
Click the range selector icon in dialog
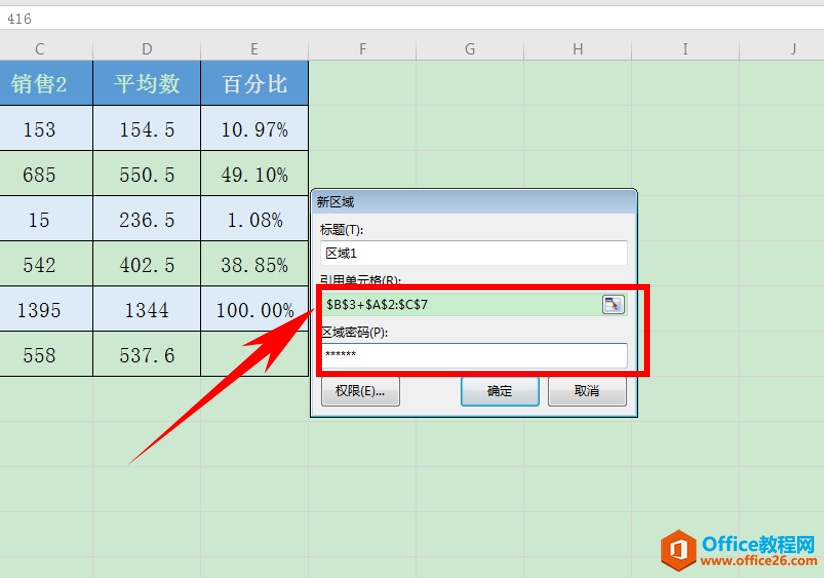tap(613, 304)
